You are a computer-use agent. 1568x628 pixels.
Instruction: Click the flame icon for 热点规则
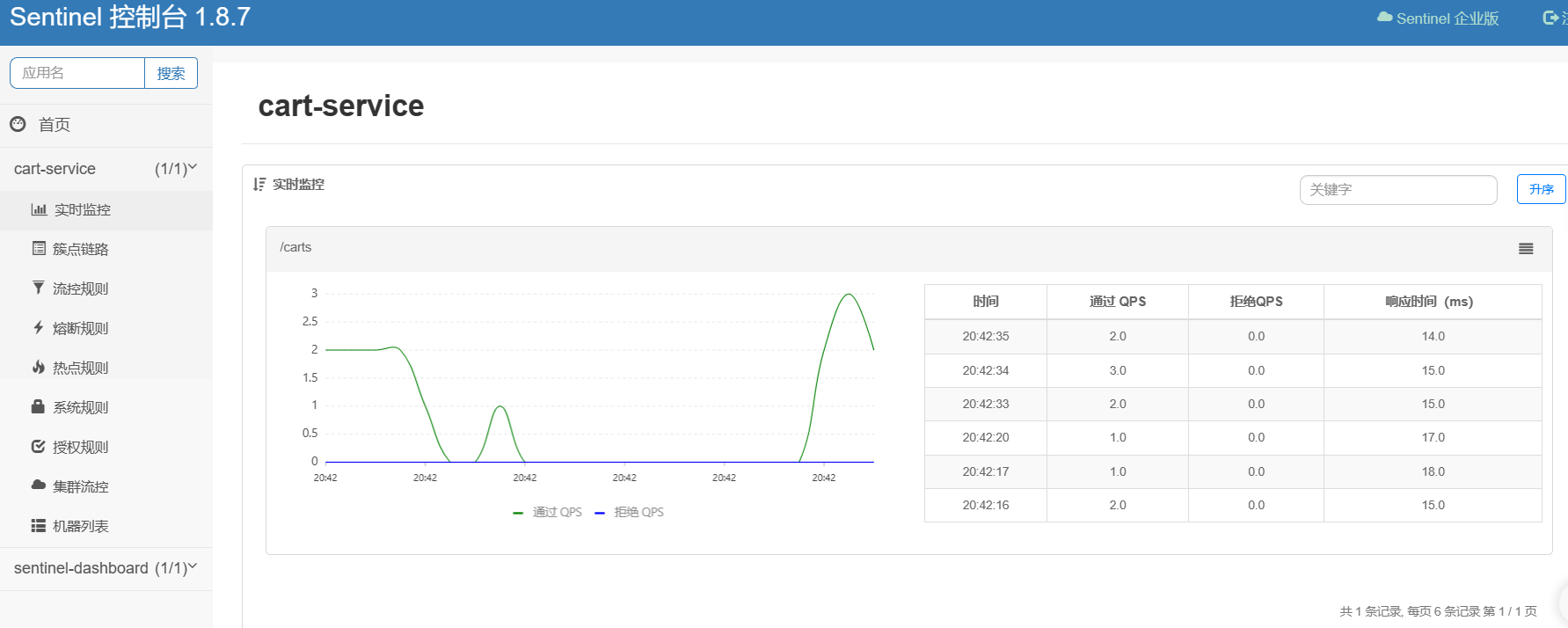pos(38,367)
